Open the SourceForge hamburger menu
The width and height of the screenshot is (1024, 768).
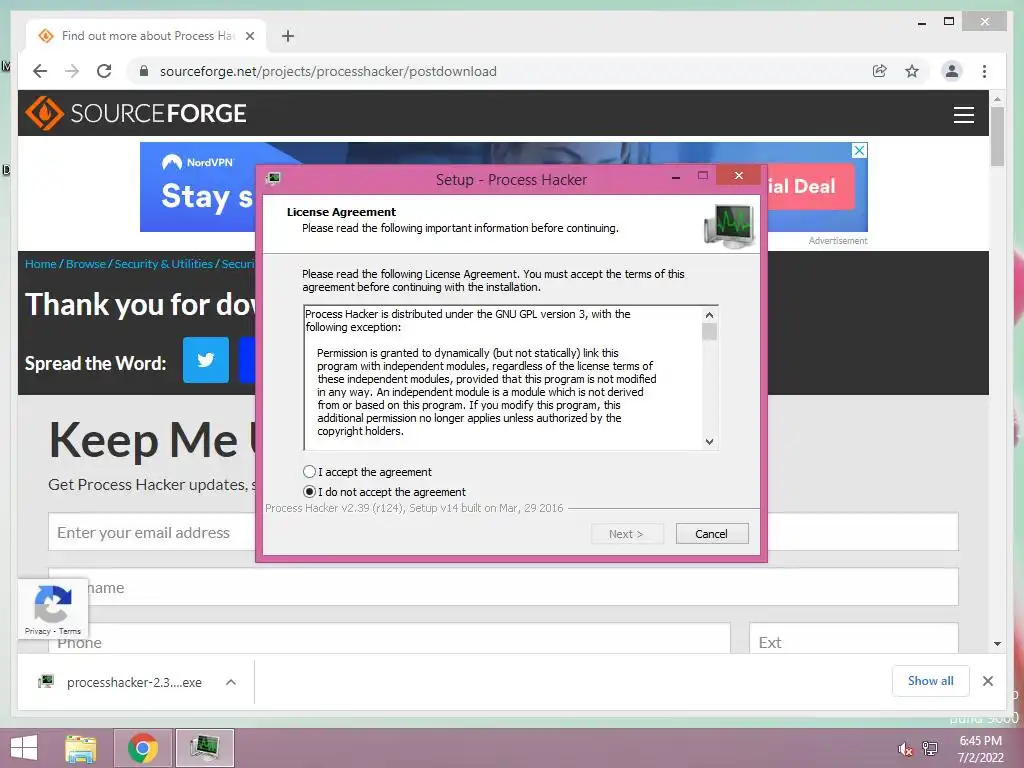click(963, 114)
